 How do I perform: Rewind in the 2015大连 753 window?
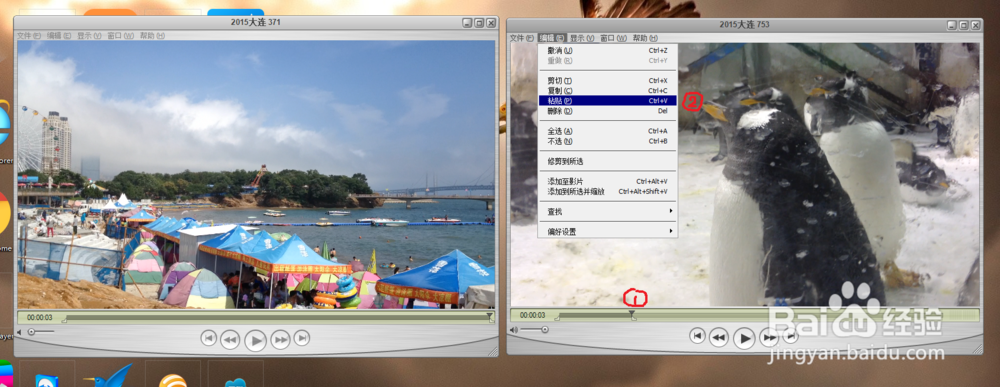coord(719,336)
